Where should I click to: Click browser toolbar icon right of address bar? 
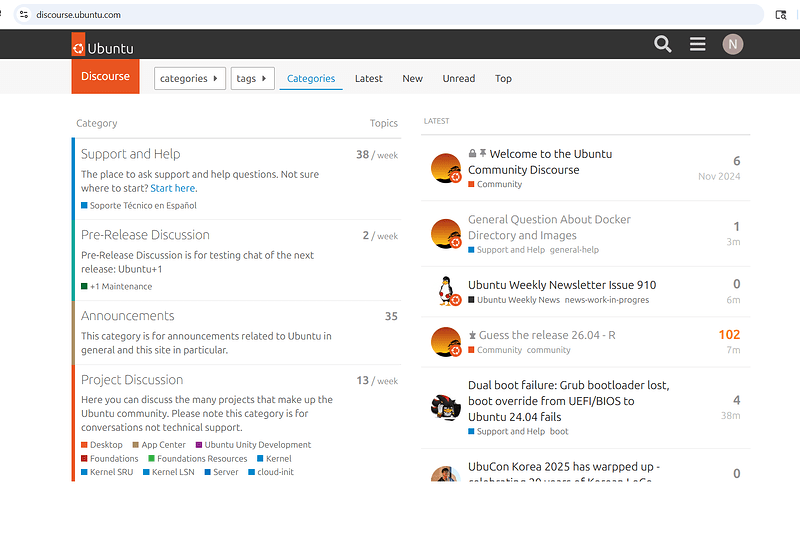(x=782, y=14)
